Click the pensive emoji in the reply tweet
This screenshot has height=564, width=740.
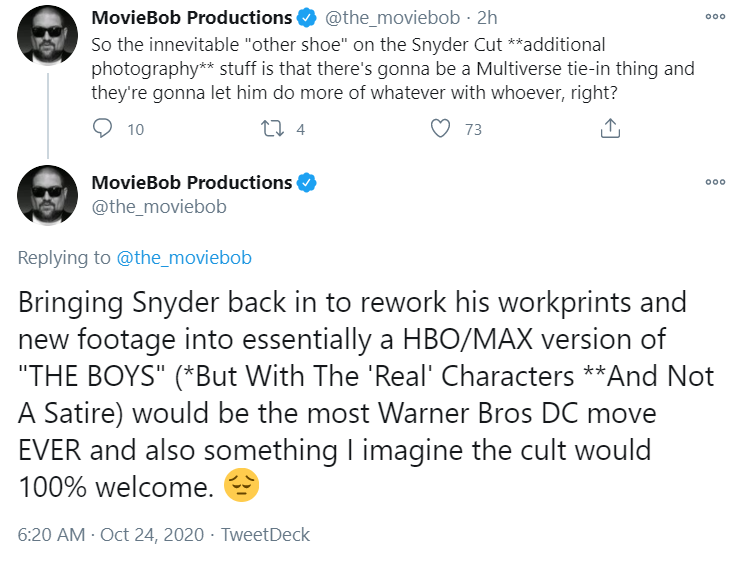(241, 486)
